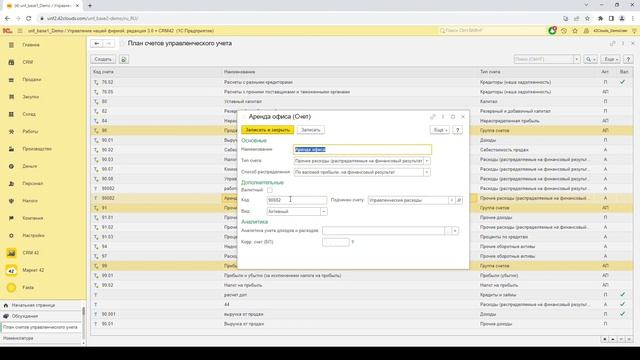
Task: Open the Склад section
Action: (29, 114)
